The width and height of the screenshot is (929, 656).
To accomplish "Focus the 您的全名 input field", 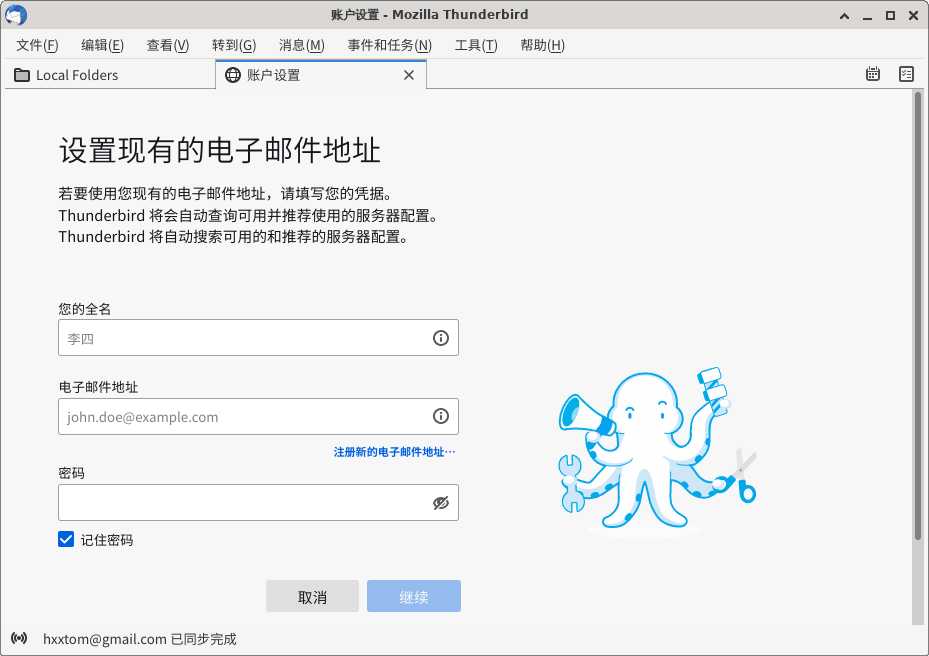I will click(x=258, y=338).
